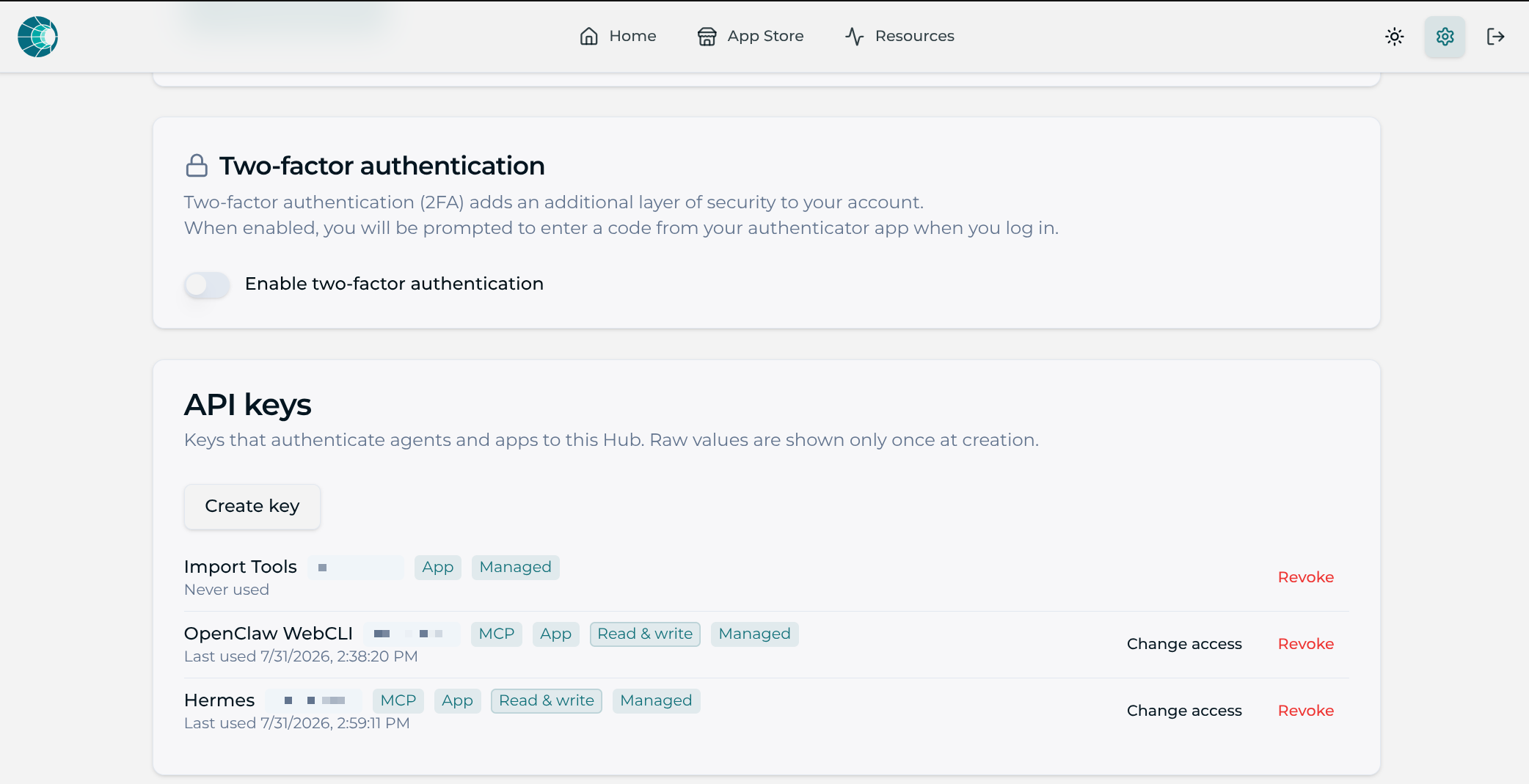The image size is (1529, 784).
Task: Click the MCP tag on OpenClaw WebCLI row
Action: tap(497, 634)
